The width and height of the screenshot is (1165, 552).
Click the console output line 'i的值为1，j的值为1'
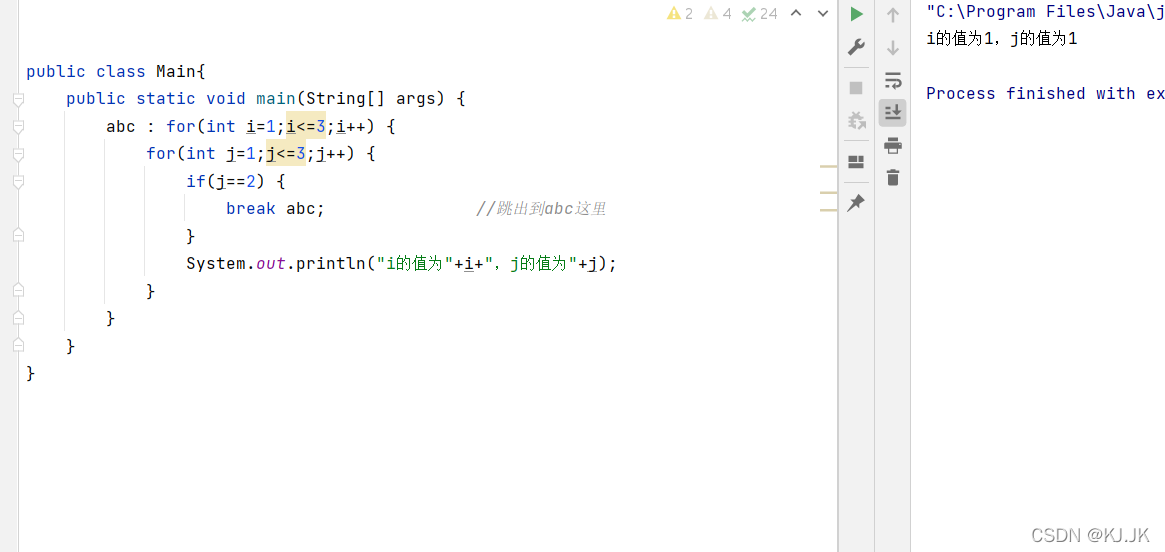[1002, 39]
